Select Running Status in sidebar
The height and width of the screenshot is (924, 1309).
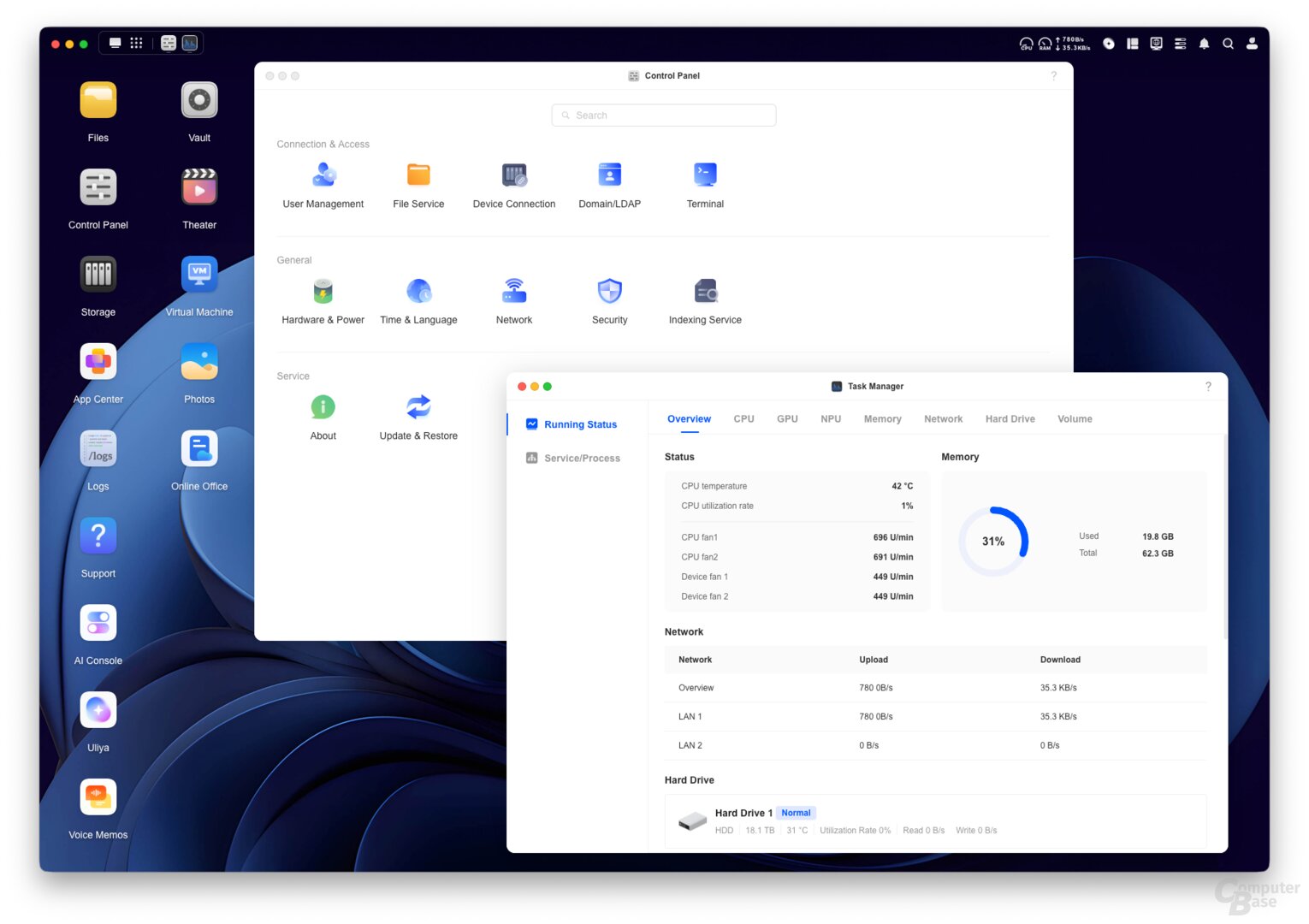[x=580, y=424]
